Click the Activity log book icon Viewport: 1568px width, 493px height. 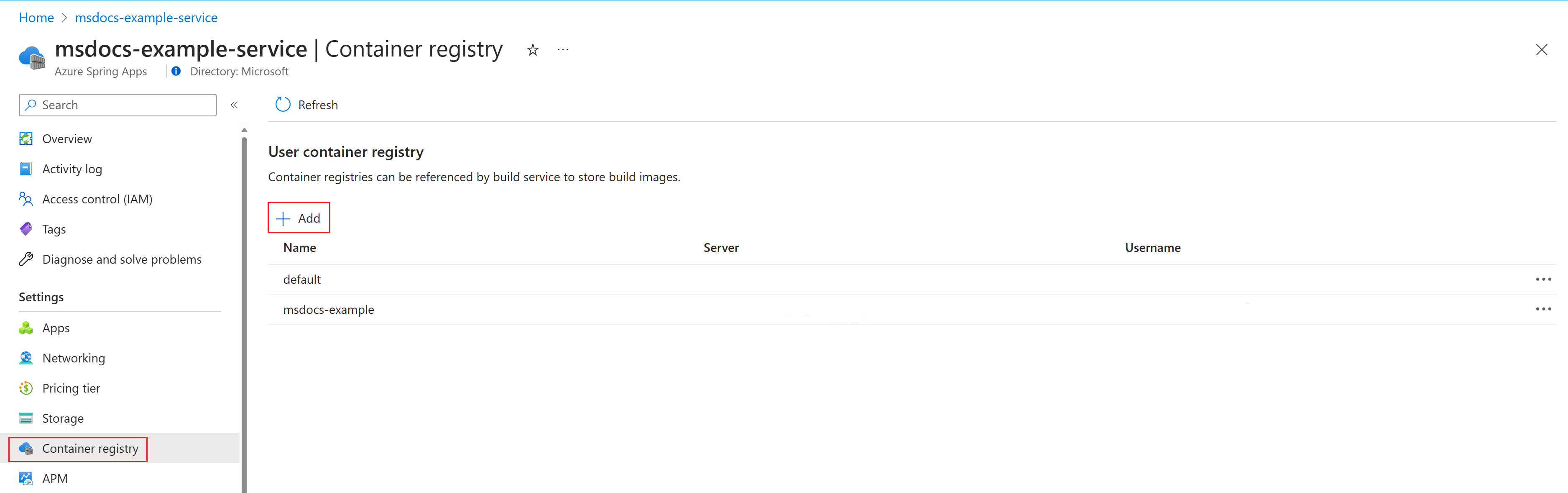26,169
